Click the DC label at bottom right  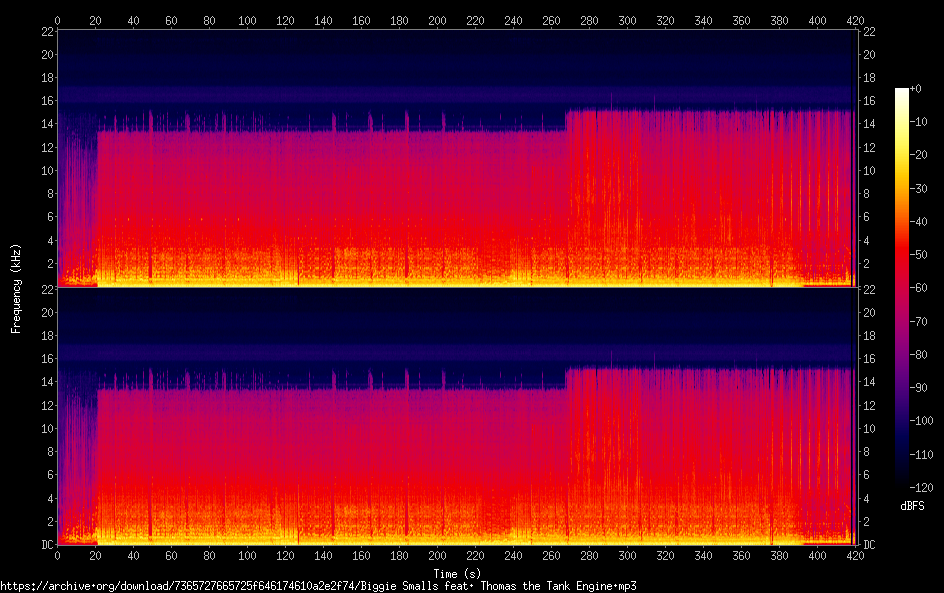click(x=869, y=545)
